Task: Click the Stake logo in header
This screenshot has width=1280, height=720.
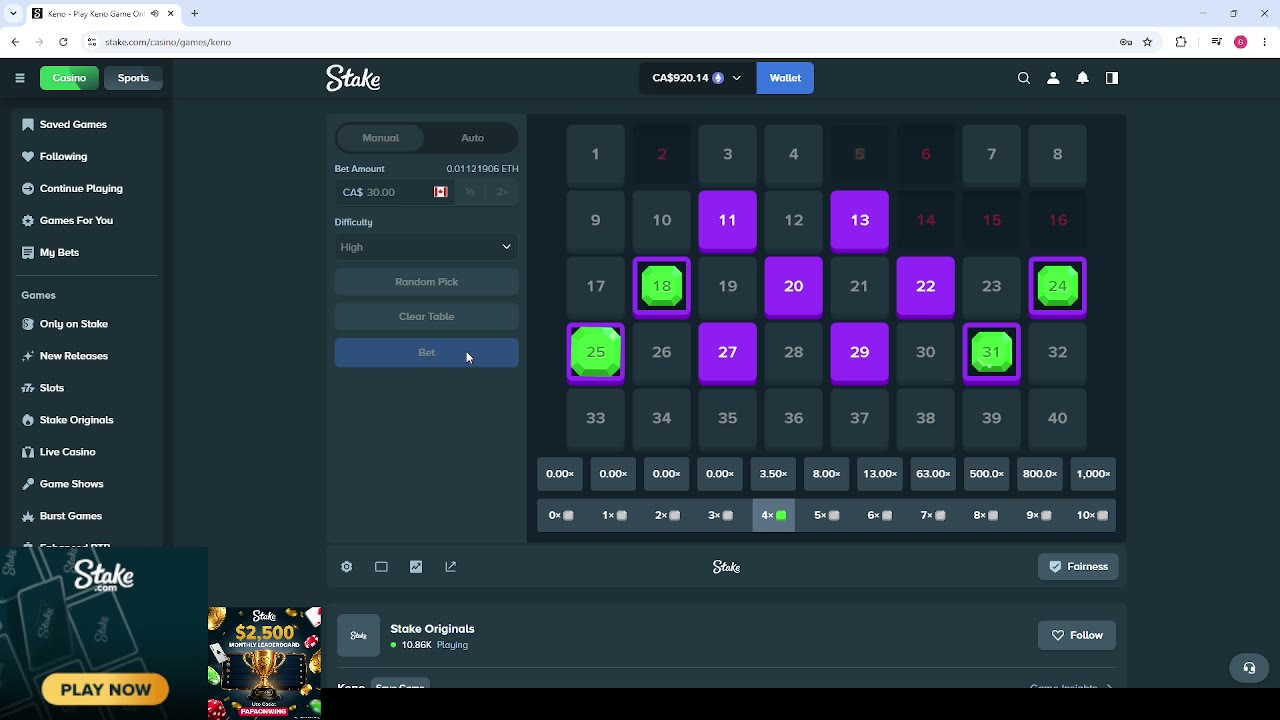Action: point(353,78)
